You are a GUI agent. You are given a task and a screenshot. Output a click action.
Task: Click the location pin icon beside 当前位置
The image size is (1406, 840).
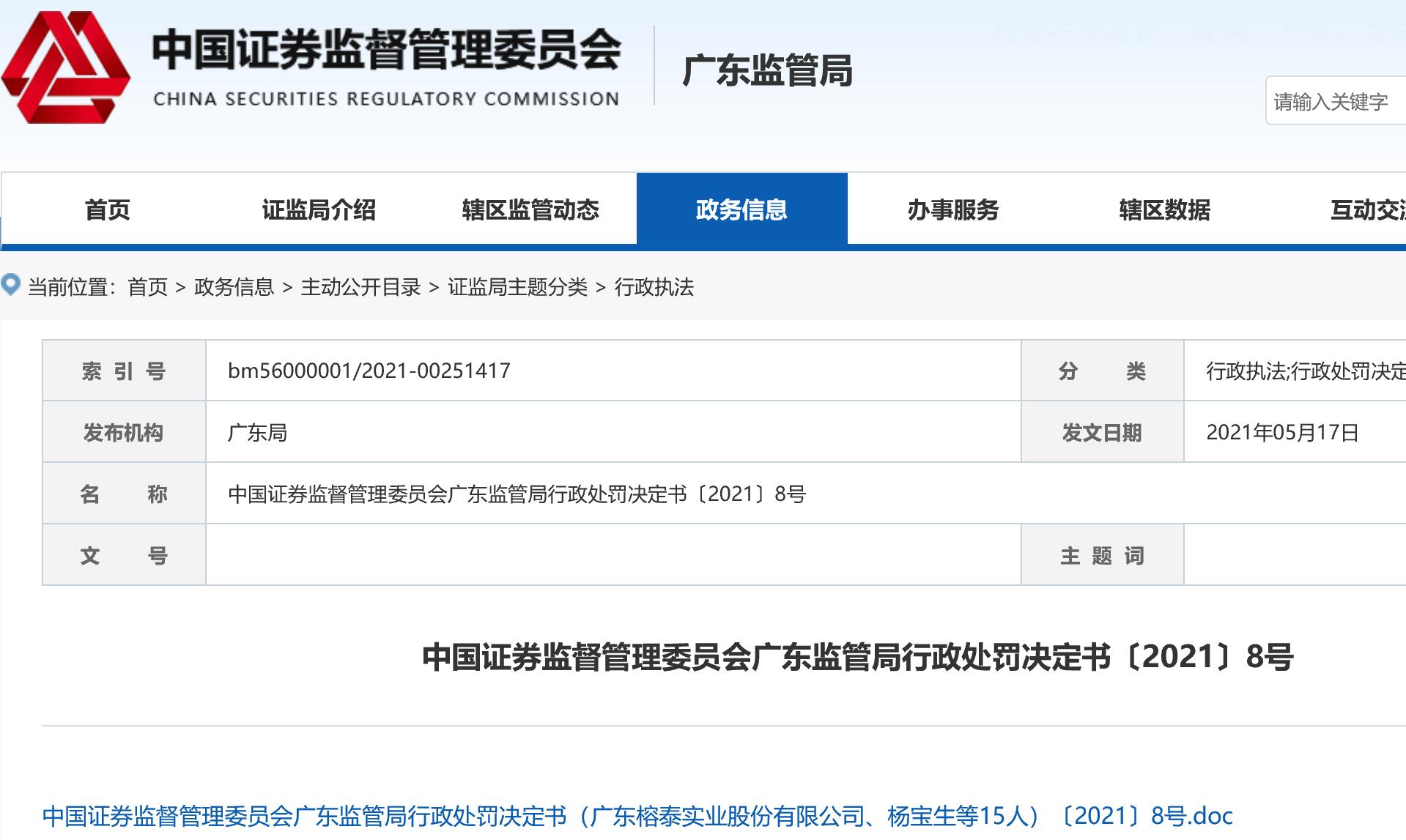click(11, 285)
